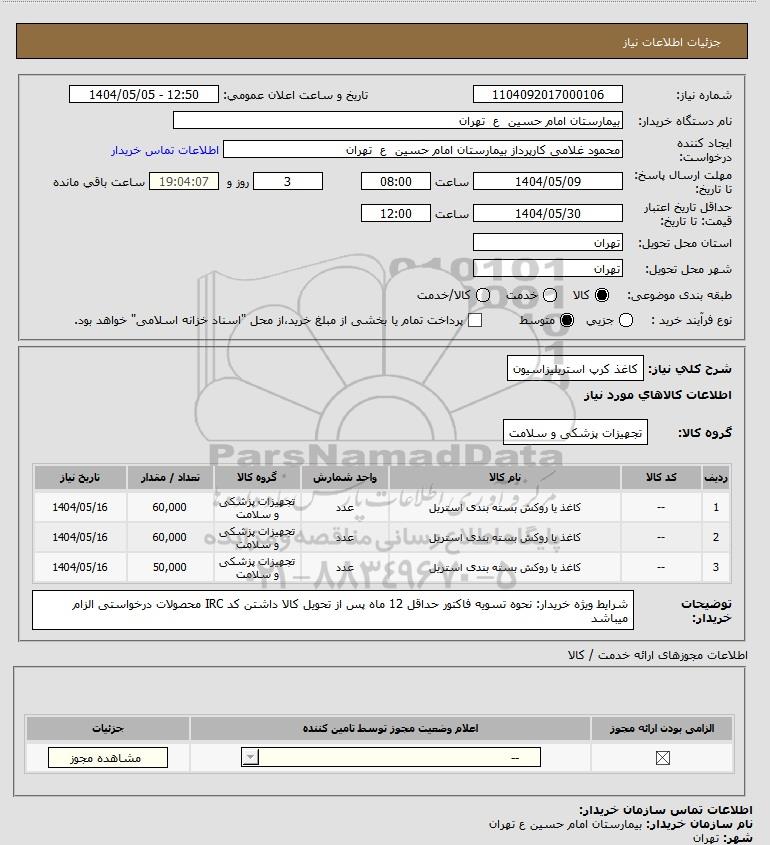Click price validity date 1404/05/30
The image size is (770, 845).
547,213
